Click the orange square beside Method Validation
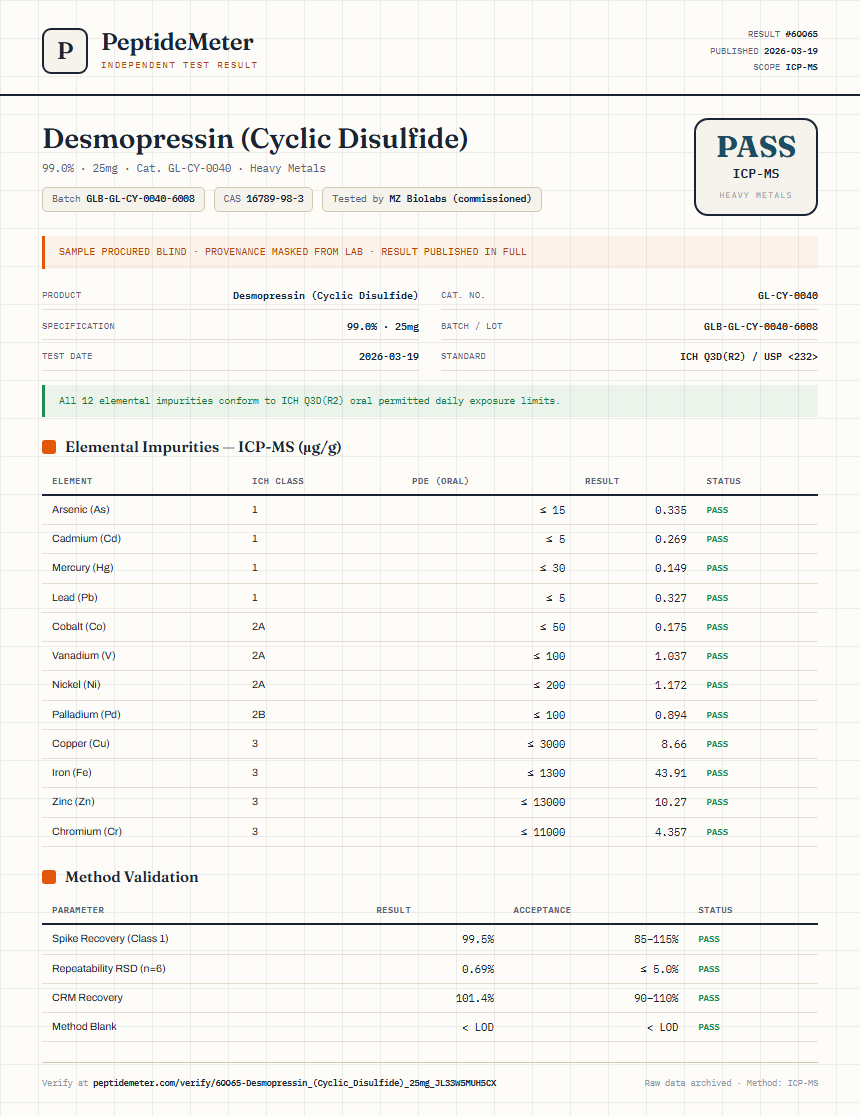The width and height of the screenshot is (860, 1116). (49, 877)
